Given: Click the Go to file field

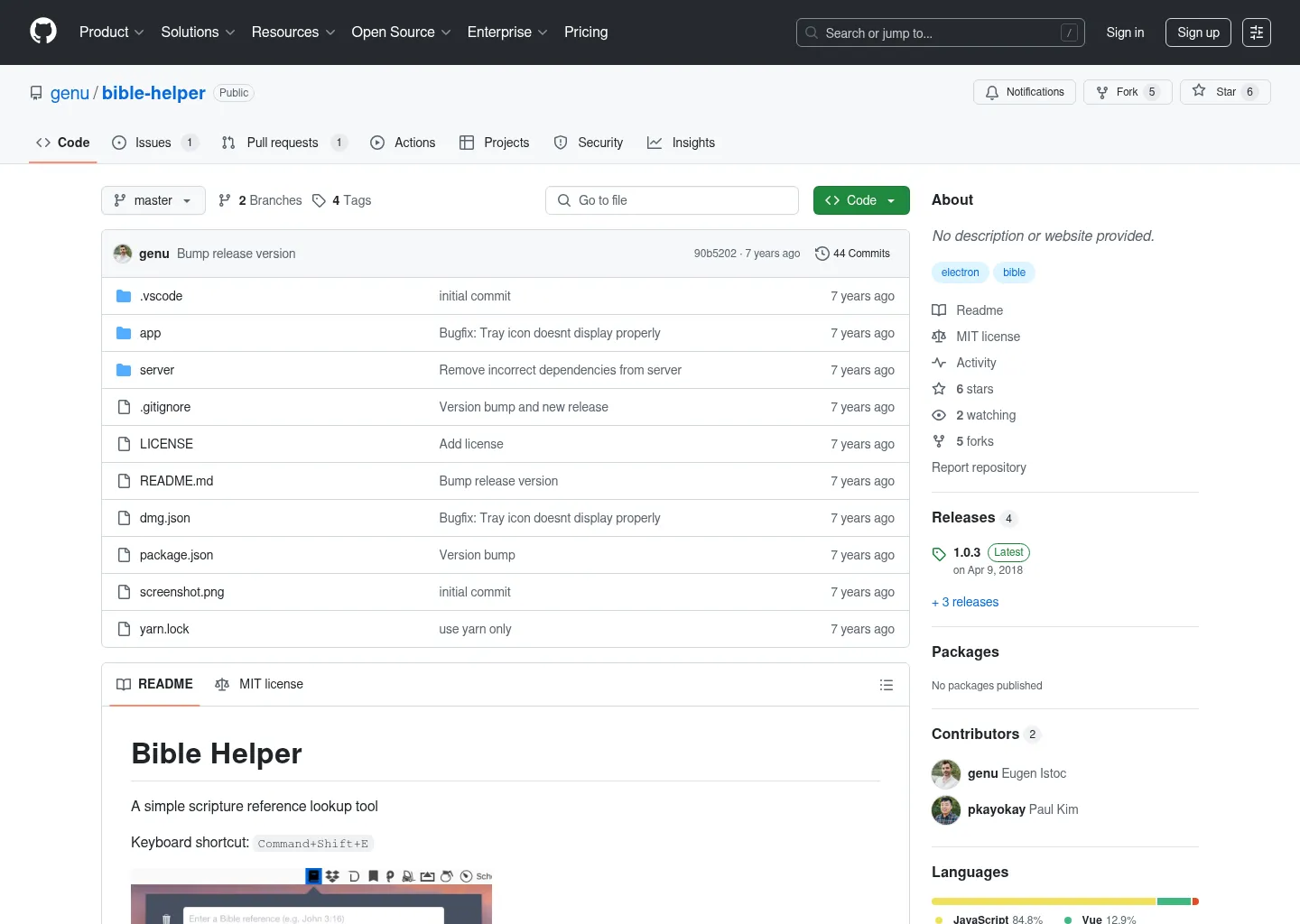Looking at the screenshot, I should tap(672, 200).
